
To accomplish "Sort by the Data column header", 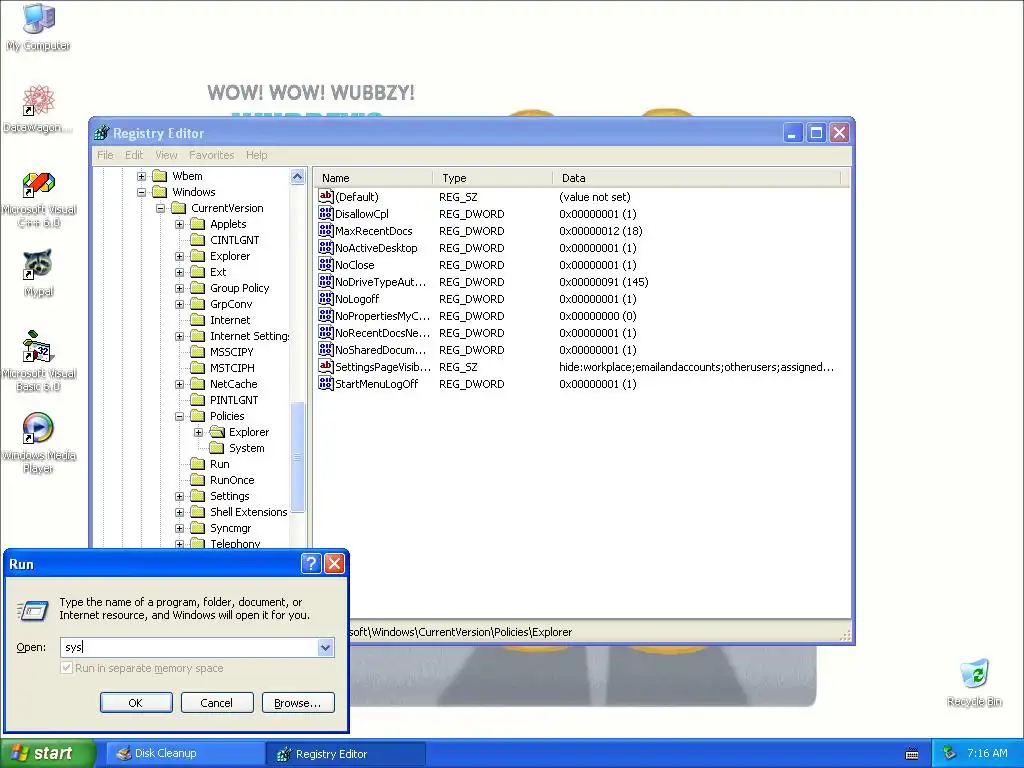I will coord(697,178).
